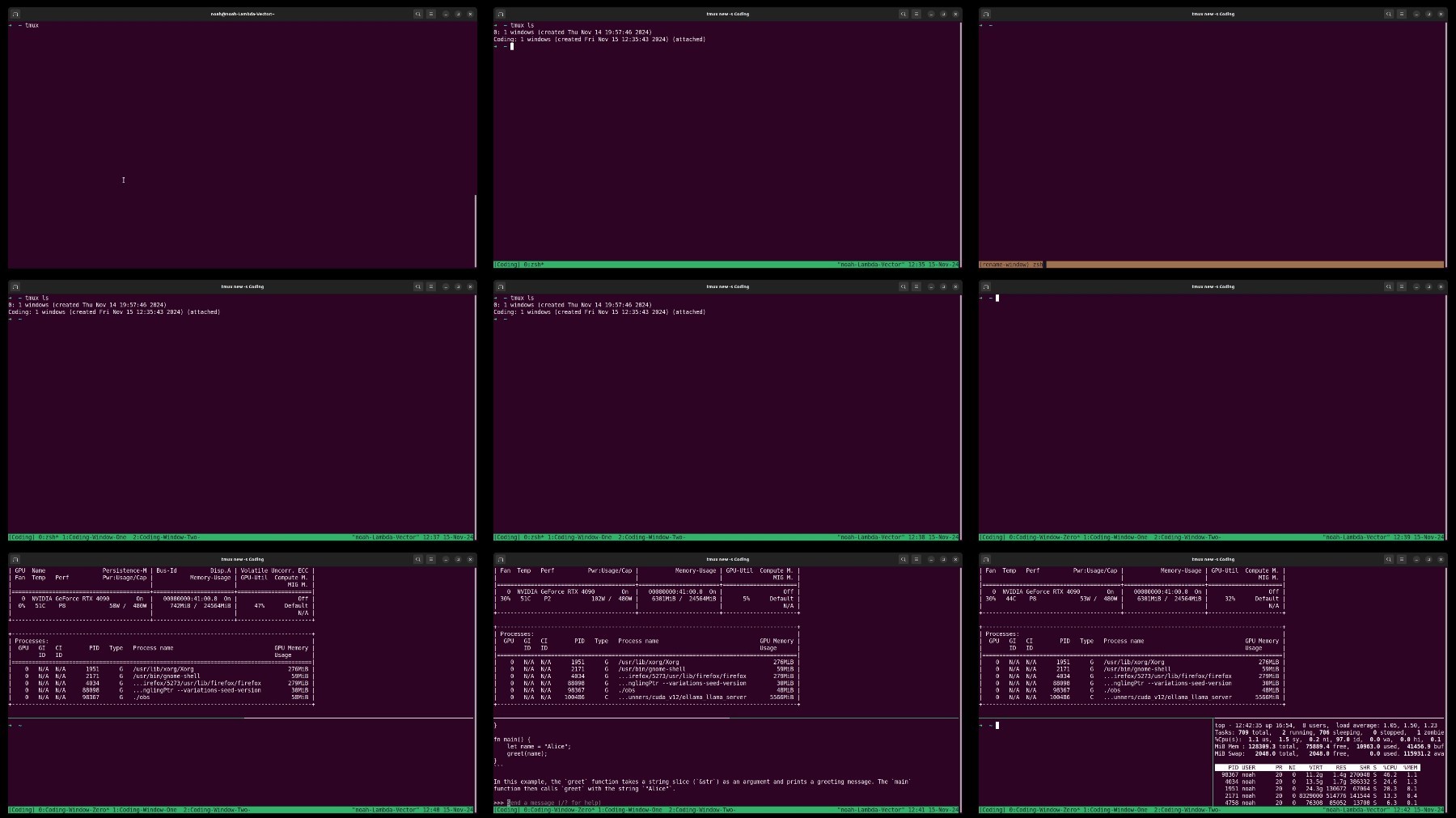
Task: Click the 'tmux new -s Coding' title in the 12:39 terminal
Action: [x=1213, y=286]
